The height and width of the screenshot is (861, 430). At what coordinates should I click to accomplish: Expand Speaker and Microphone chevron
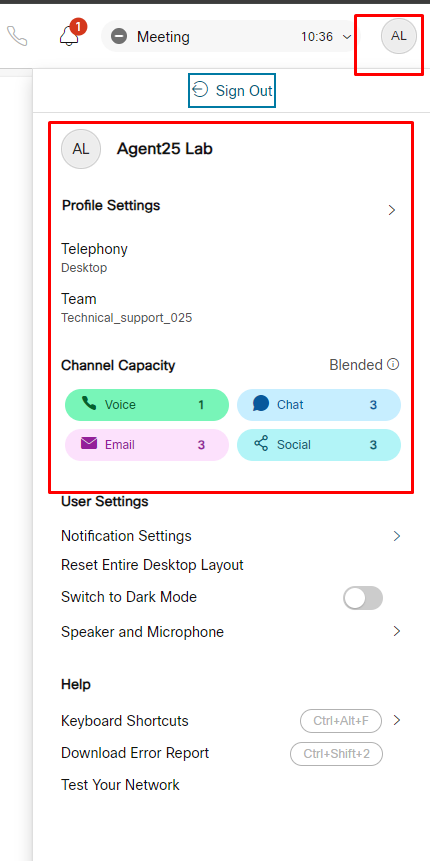coord(397,631)
